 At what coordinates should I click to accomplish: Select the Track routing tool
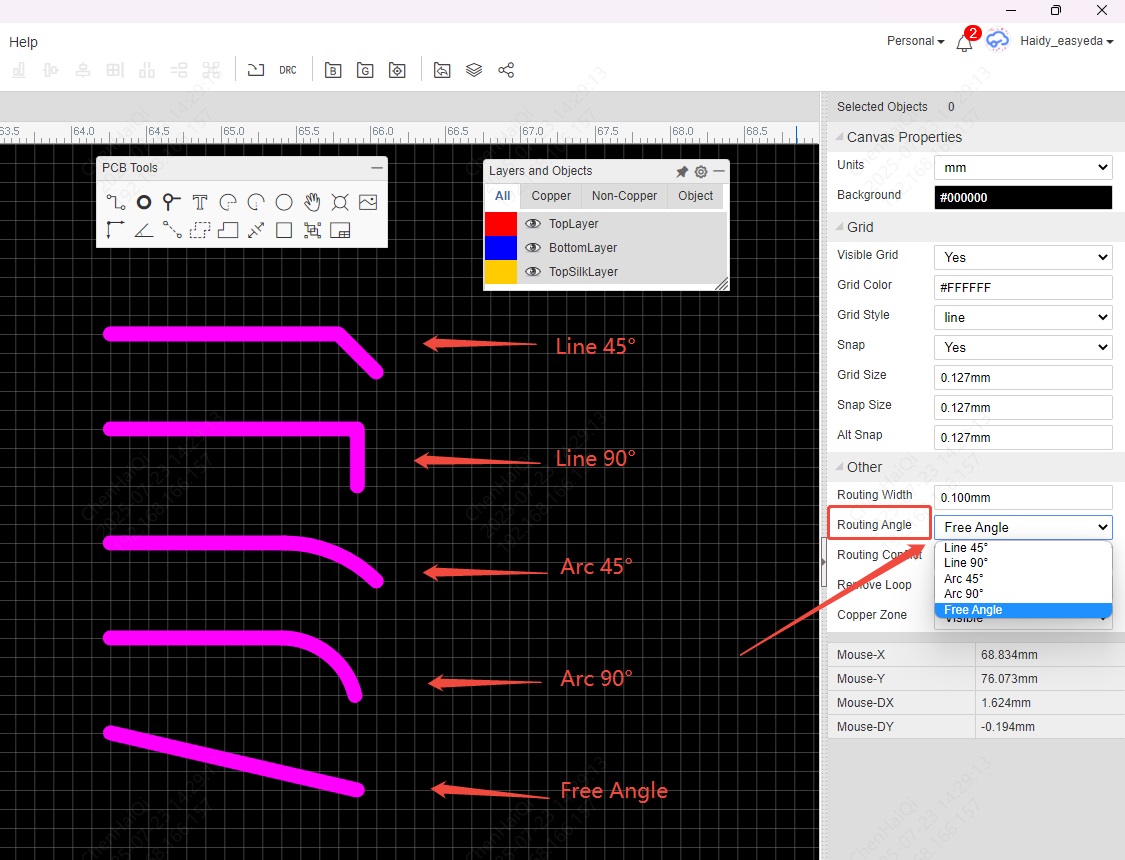(x=116, y=202)
